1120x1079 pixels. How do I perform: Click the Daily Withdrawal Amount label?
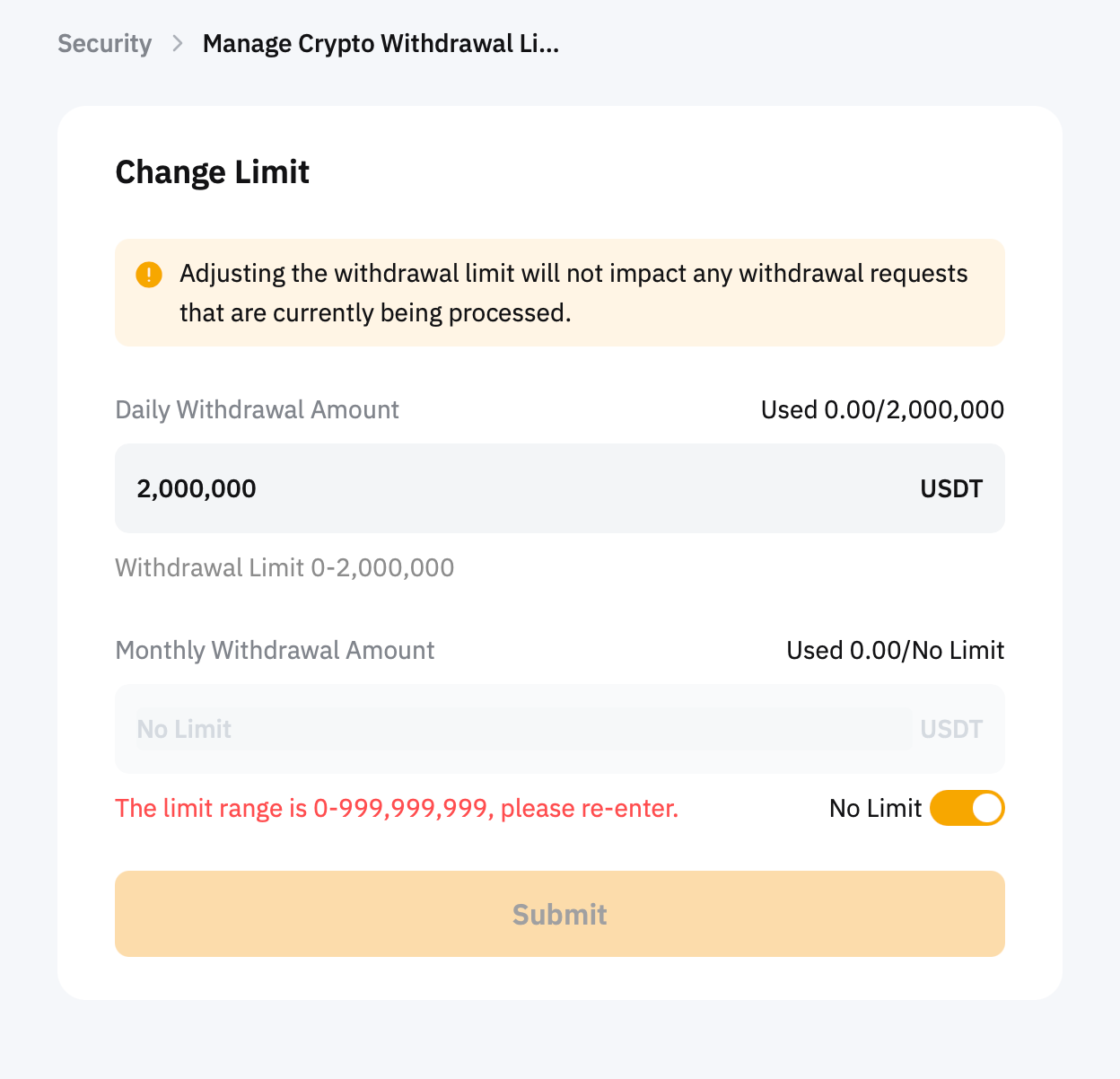pyautogui.click(x=257, y=410)
